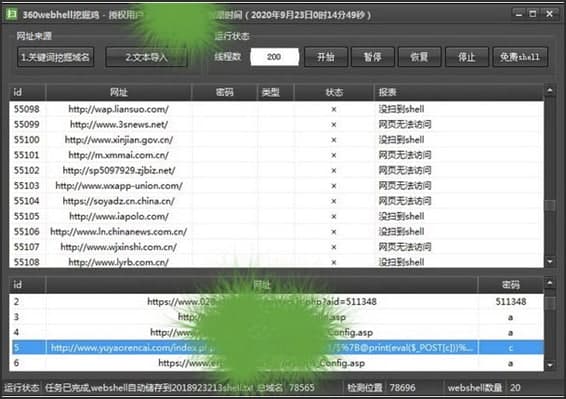Select row 55100 xinjian.gov.cn
This screenshot has width=566, height=399.
277,140
